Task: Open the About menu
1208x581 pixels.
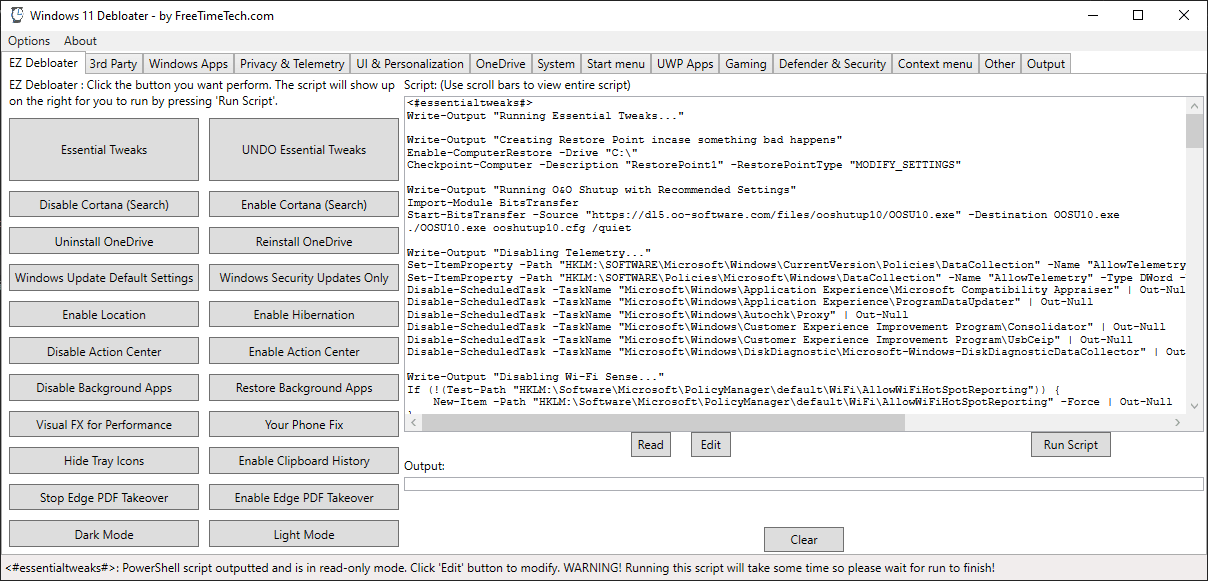Action: (x=81, y=41)
